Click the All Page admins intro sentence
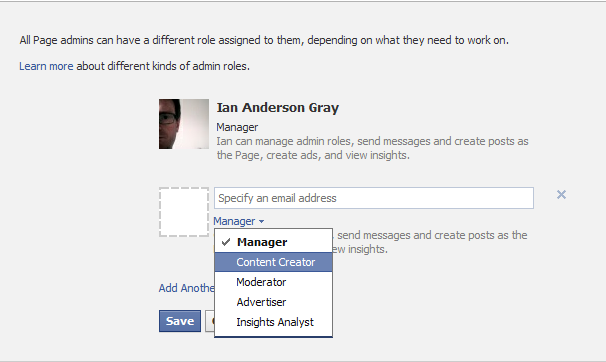Screen dimensions: 606x362 coord(264,40)
